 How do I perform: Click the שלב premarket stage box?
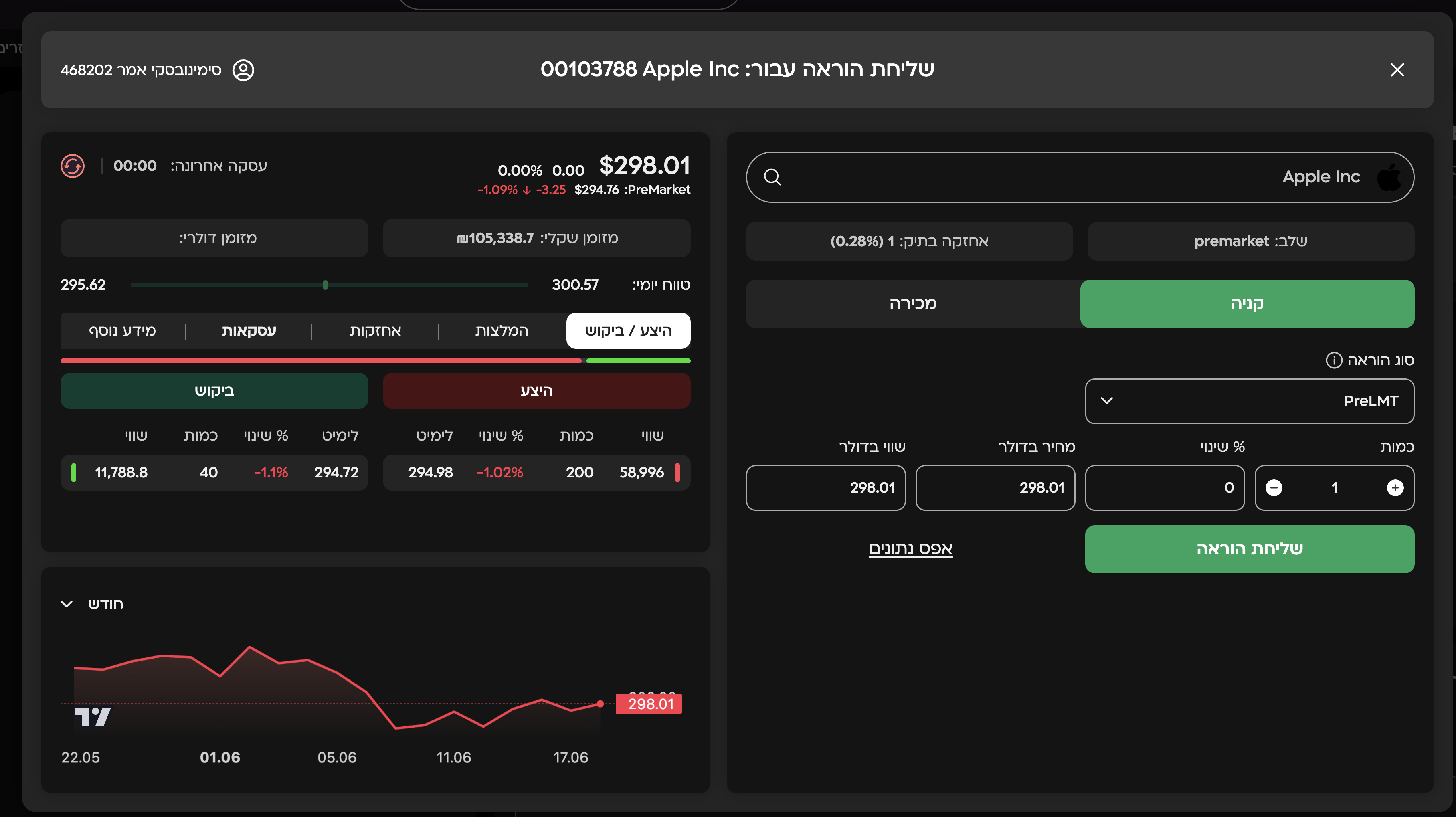coord(1250,241)
